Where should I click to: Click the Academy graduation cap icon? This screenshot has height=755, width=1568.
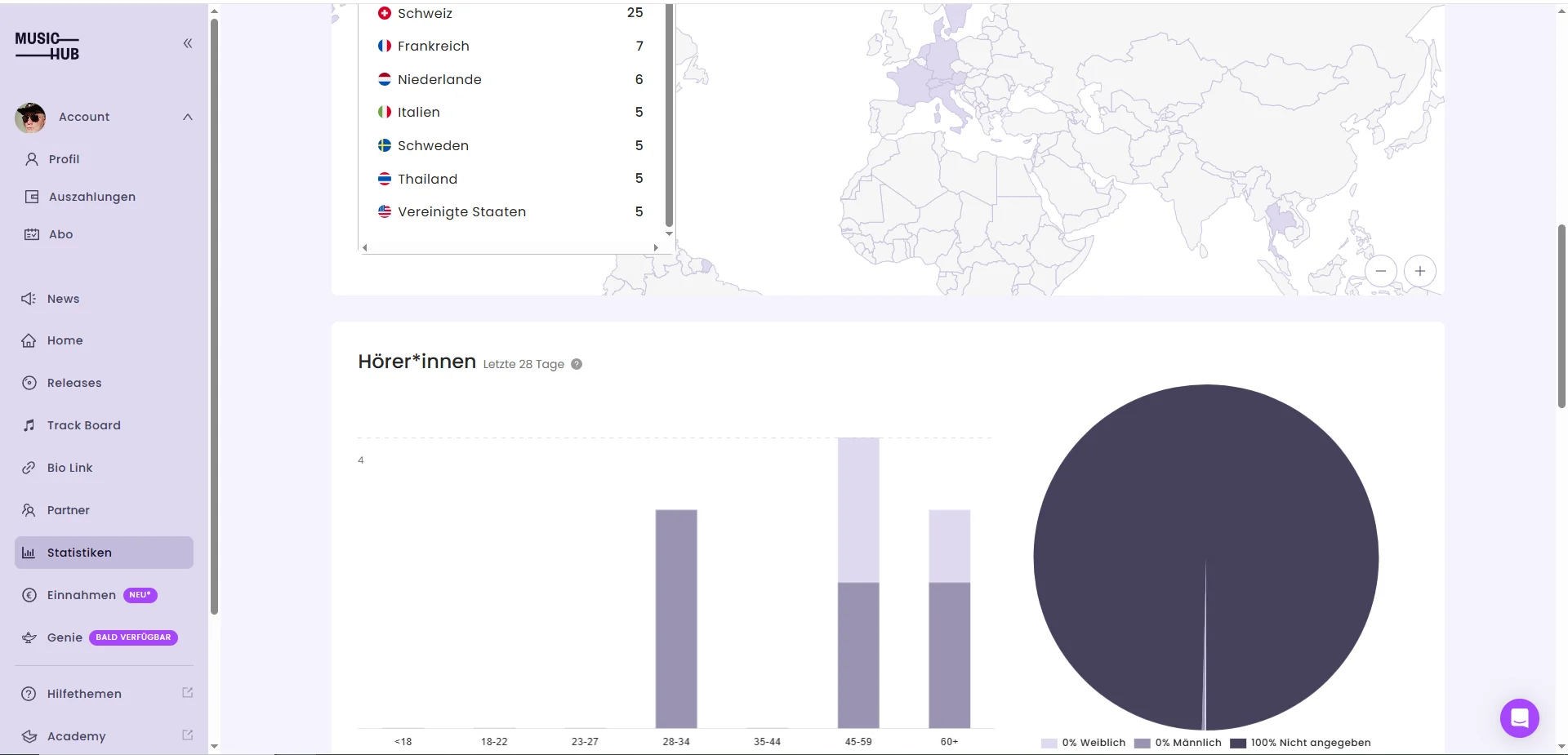(x=29, y=736)
